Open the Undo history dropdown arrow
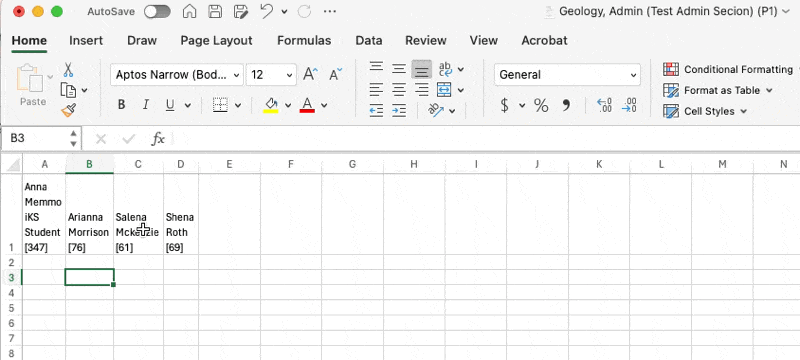Image resolution: width=800 pixels, height=360 pixels. tap(284, 12)
